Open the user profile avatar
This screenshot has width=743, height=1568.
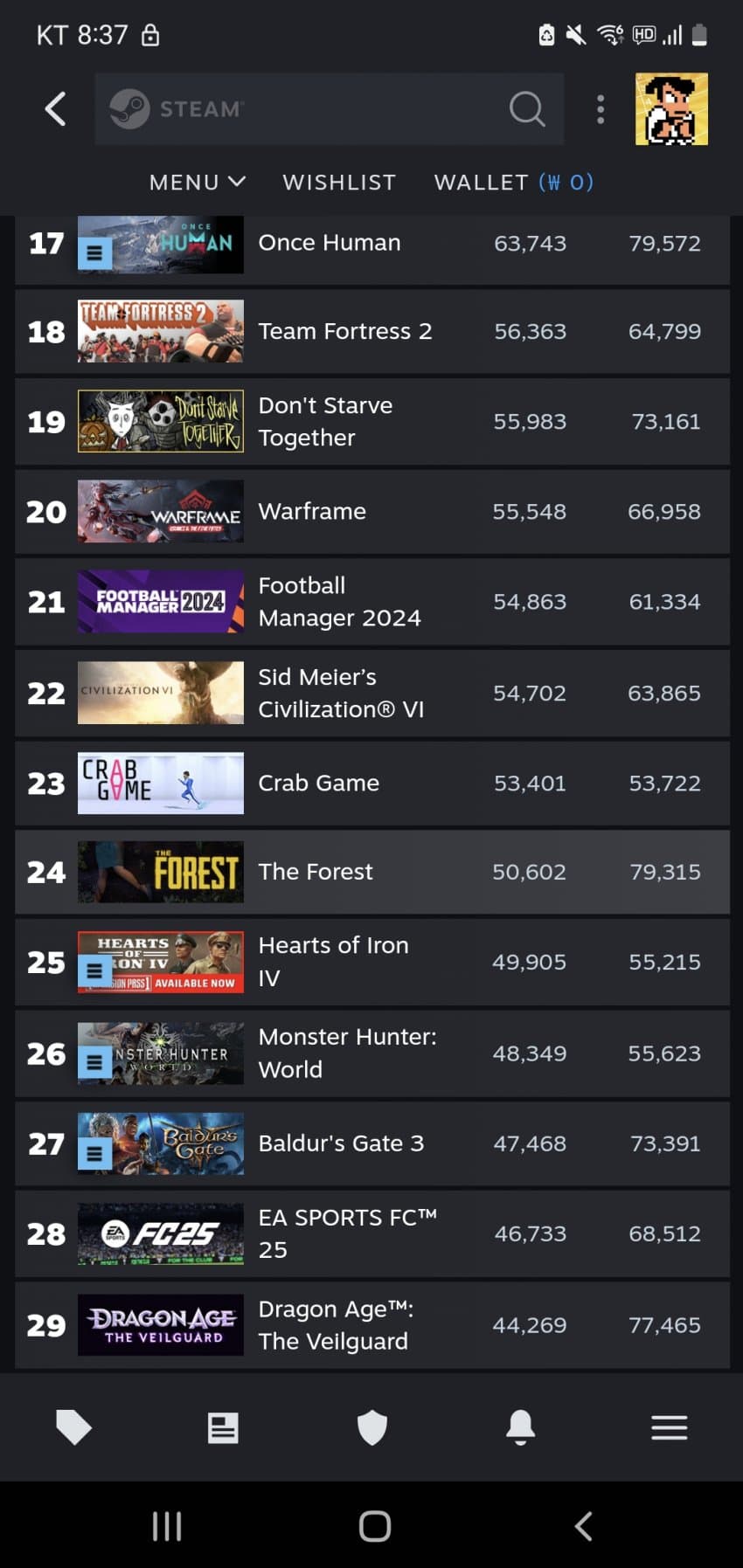tap(671, 109)
